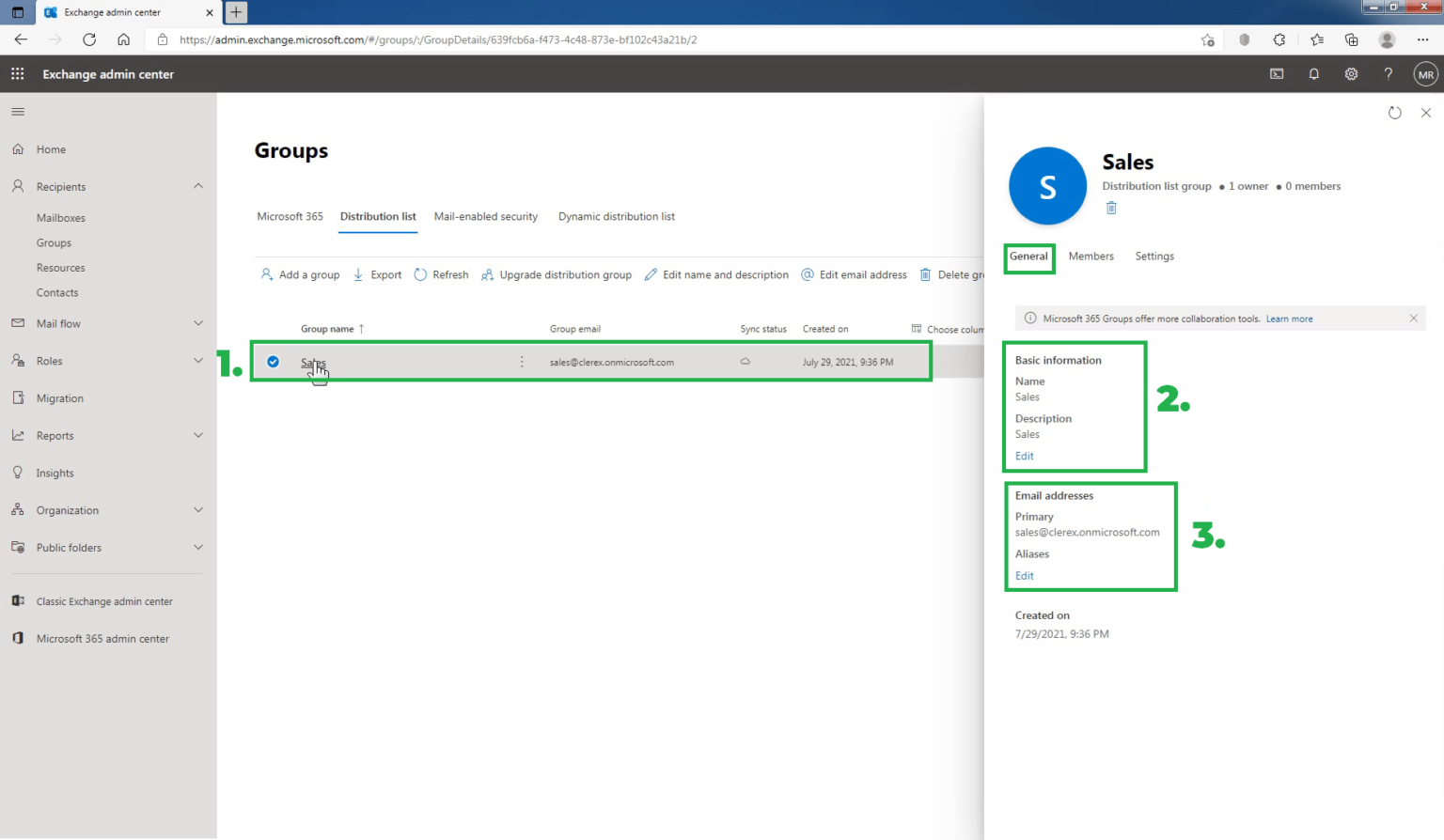The image size is (1444, 840).
Task: Collapse the navigation with the hamburger icon
Action: (x=17, y=111)
